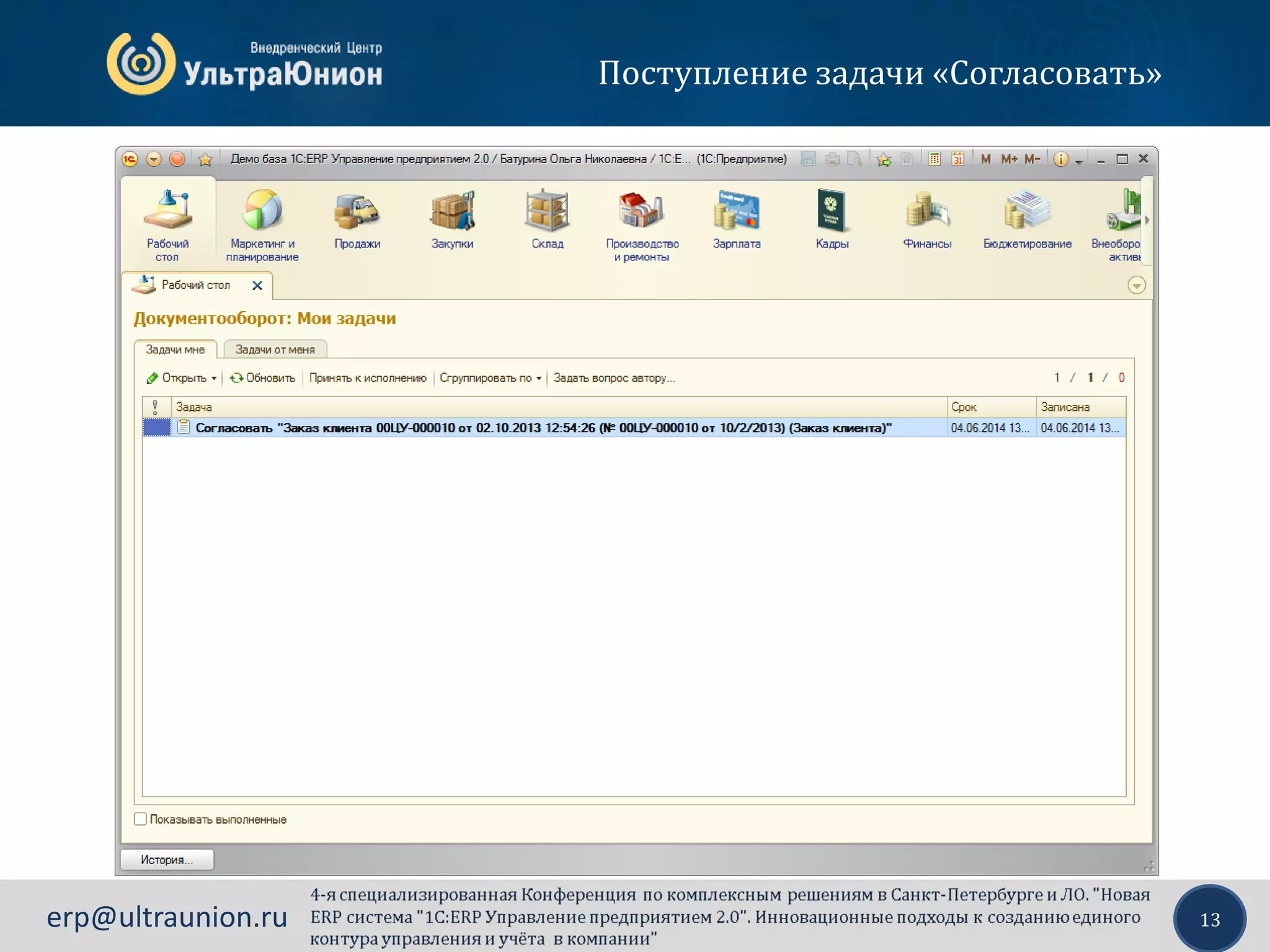The image size is (1270, 952).
Task: Sort by the Срок column header
Action: (x=992, y=407)
